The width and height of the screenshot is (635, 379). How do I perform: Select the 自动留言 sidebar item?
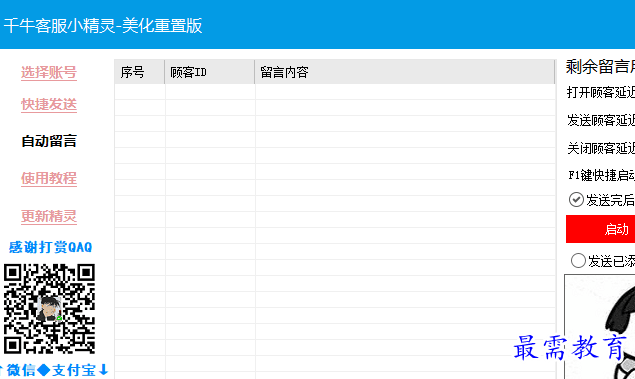click(49, 141)
